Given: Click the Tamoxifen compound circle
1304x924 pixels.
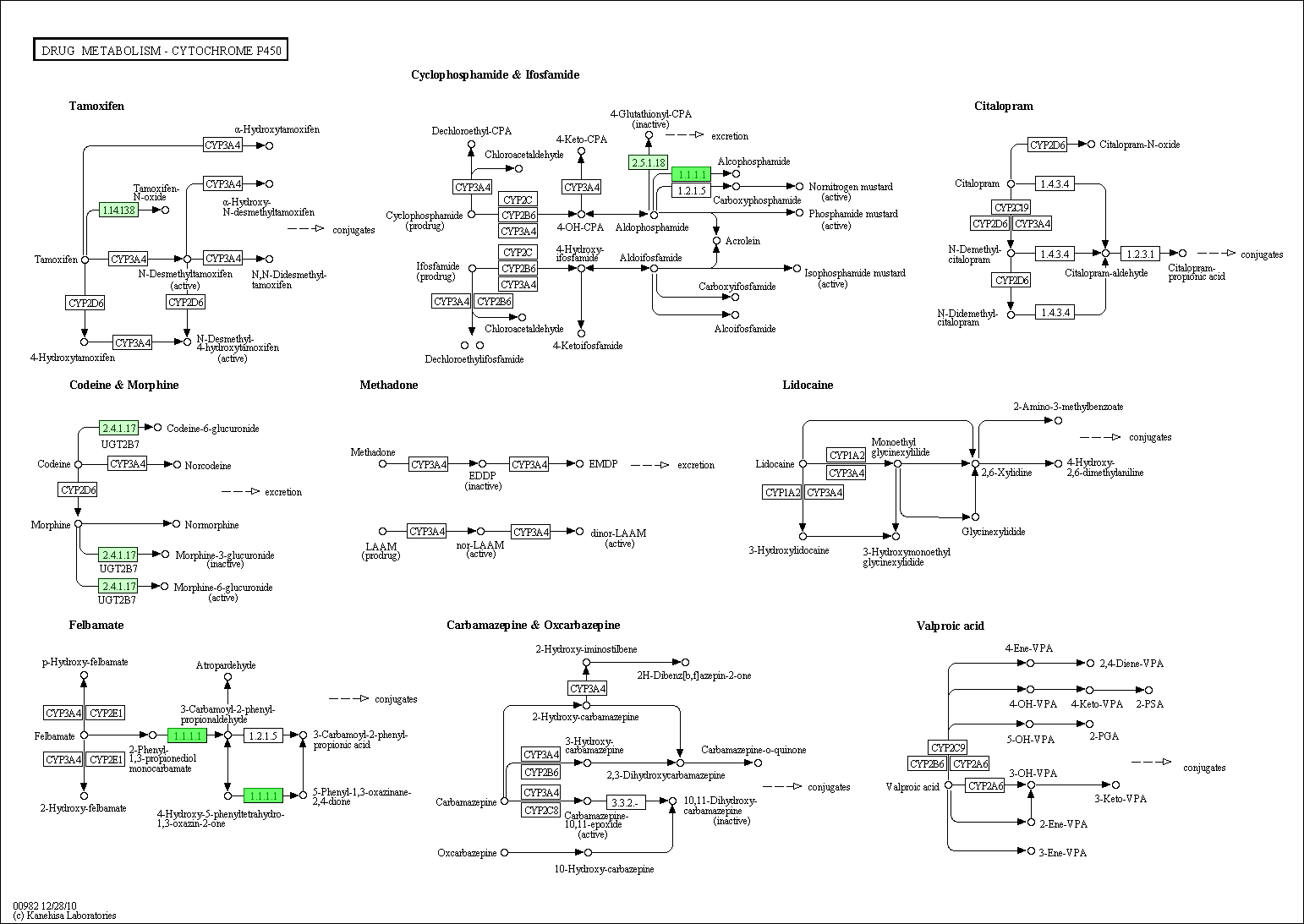Looking at the screenshot, I should (x=85, y=260).
